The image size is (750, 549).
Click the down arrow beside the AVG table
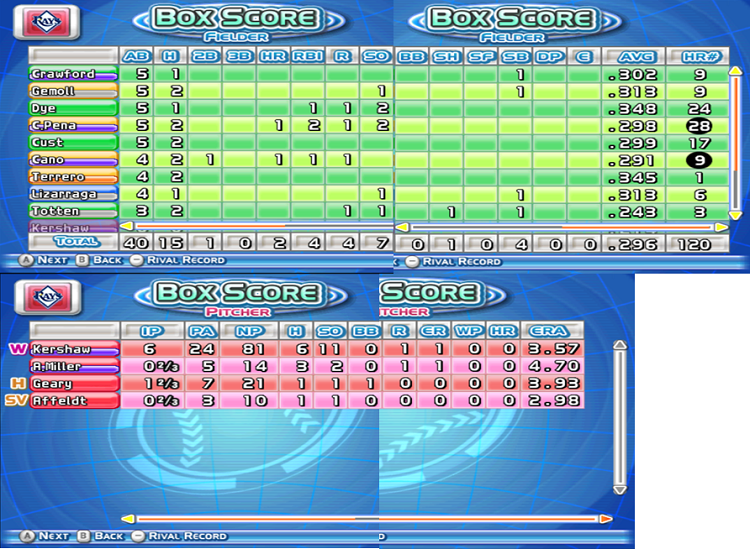coord(735,215)
